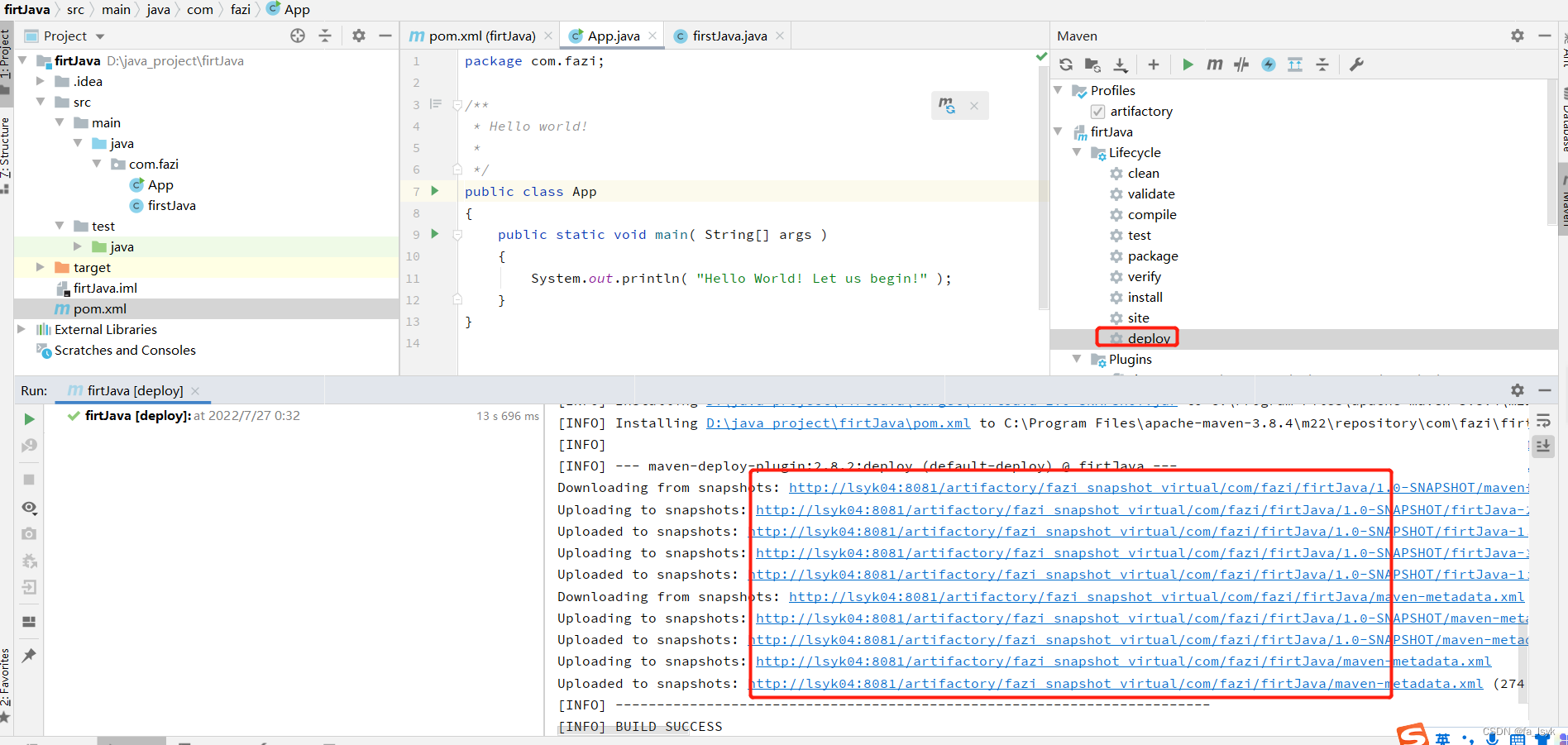1568x745 pixels.
Task: Open Maven settings wrench icon
Action: tap(1356, 64)
